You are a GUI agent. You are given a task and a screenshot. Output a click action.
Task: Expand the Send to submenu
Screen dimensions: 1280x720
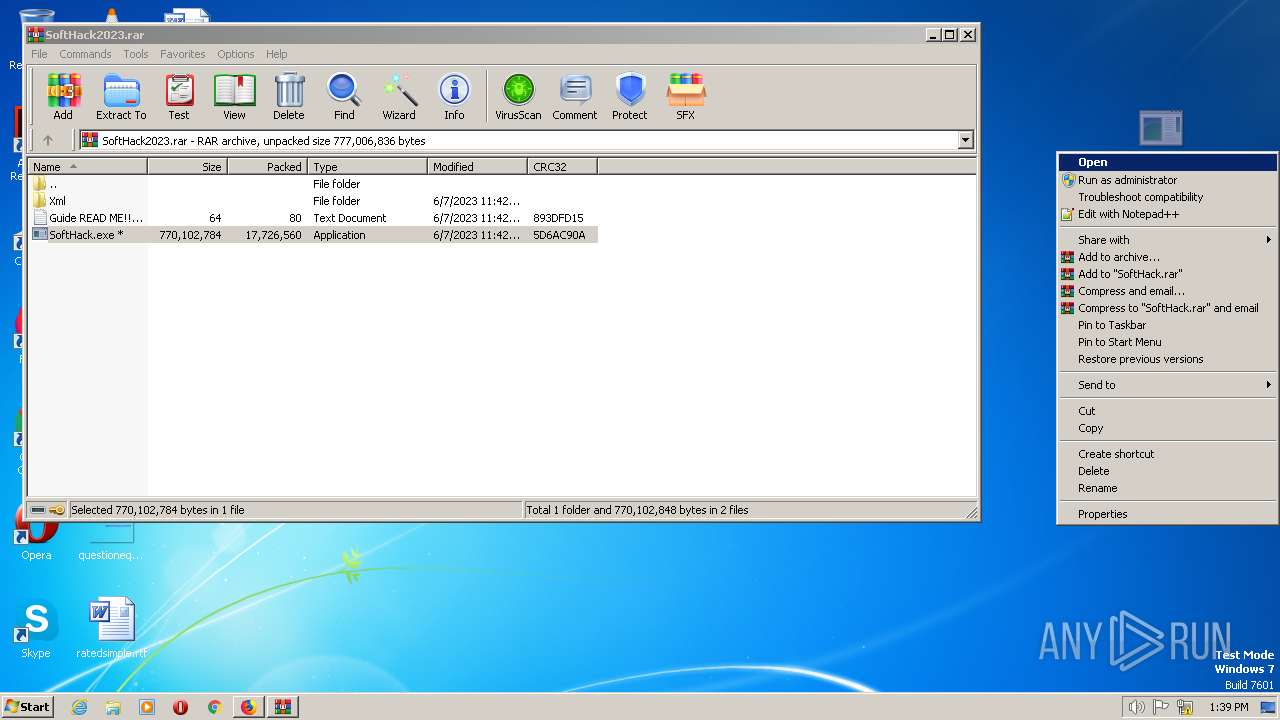[1167, 385]
